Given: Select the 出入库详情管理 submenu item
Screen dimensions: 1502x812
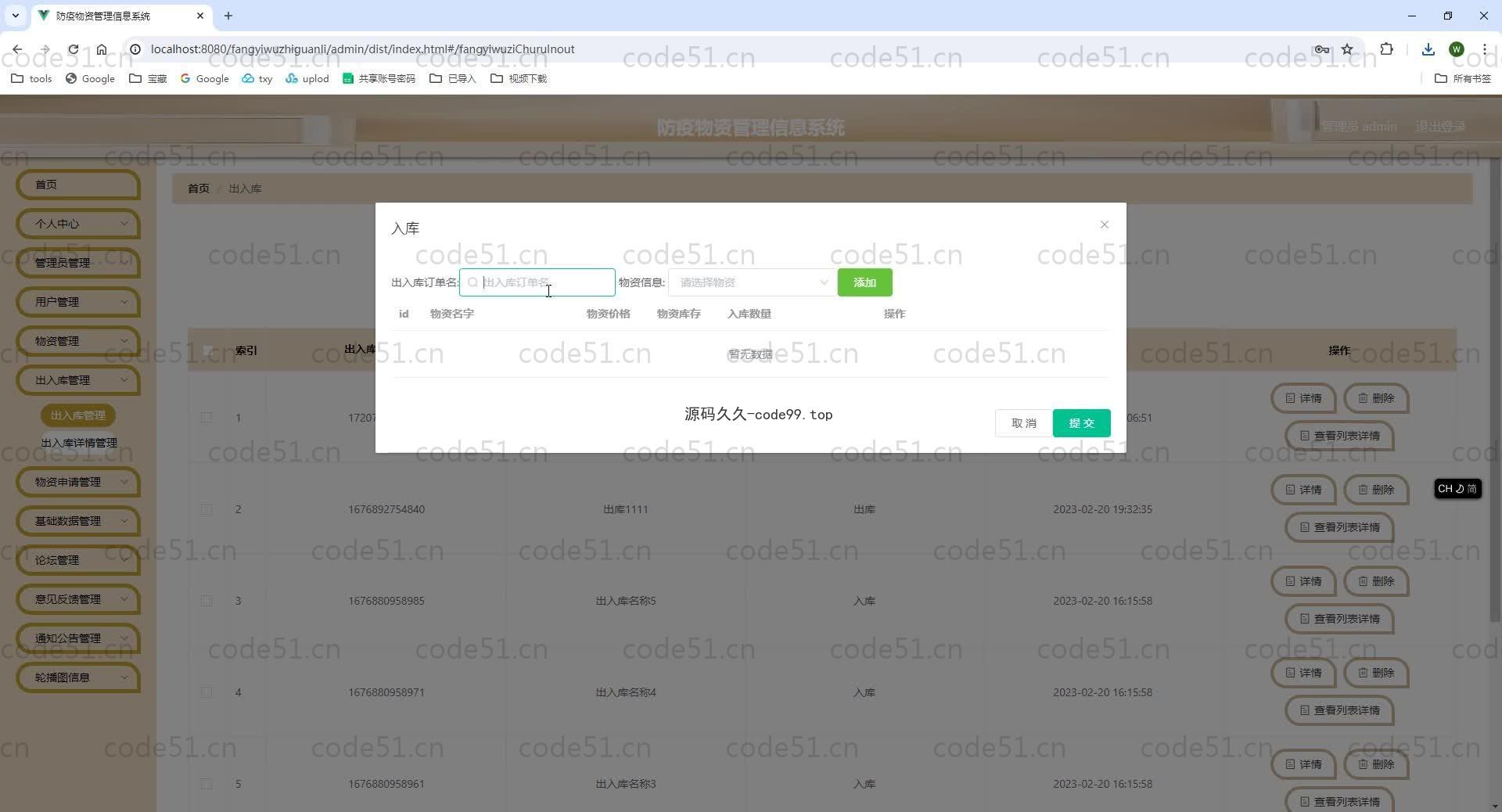Looking at the screenshot, I should [x=79, y=443].
